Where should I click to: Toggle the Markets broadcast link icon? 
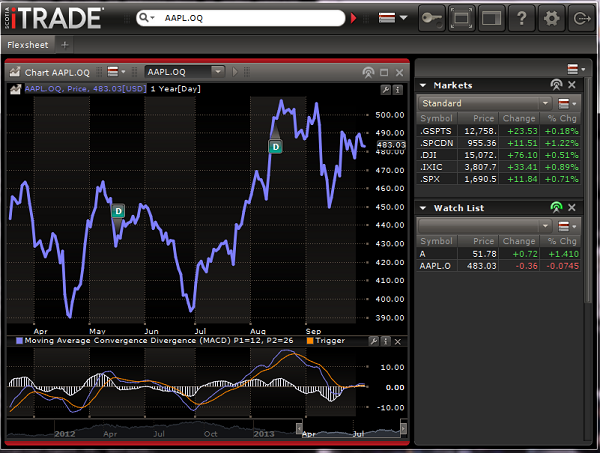coord(556,85)
